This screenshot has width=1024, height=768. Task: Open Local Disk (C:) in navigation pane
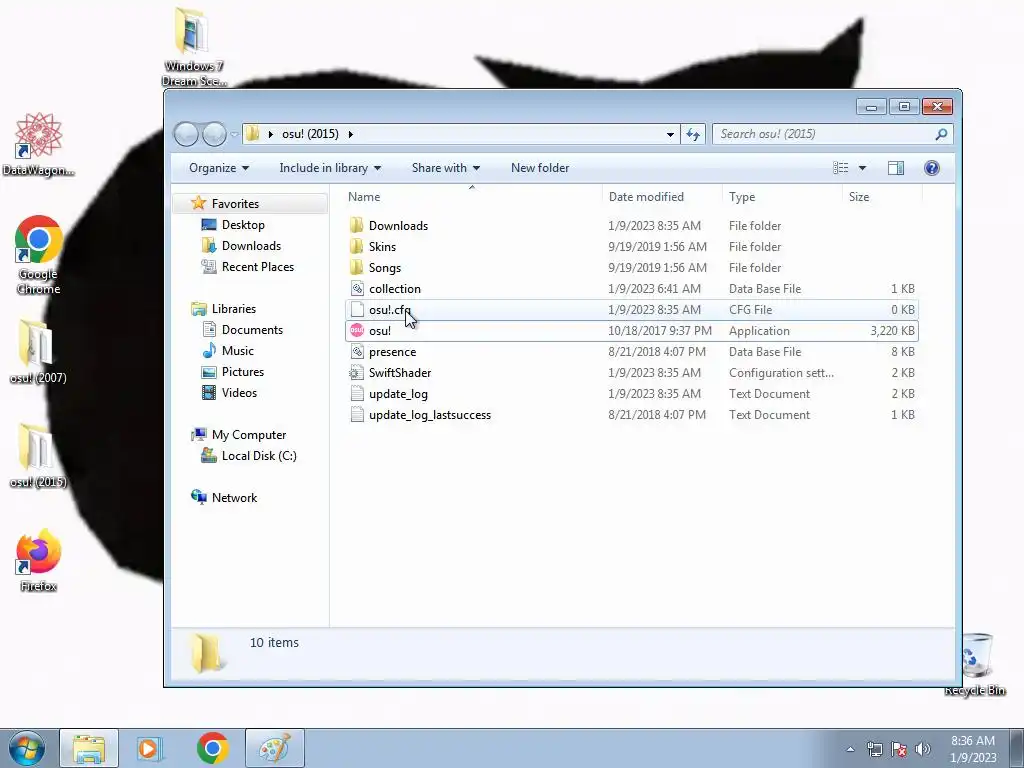click(x=259, y=456)
